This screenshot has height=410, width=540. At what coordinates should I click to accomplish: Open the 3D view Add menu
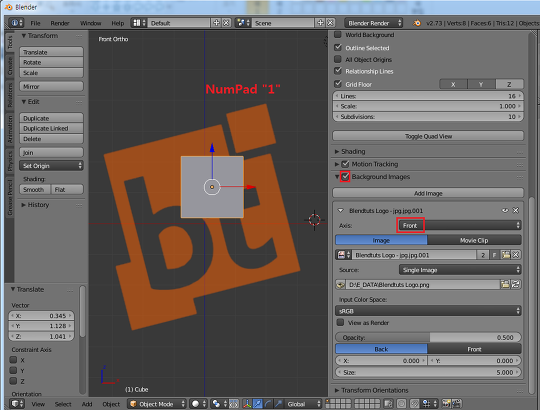87,404
